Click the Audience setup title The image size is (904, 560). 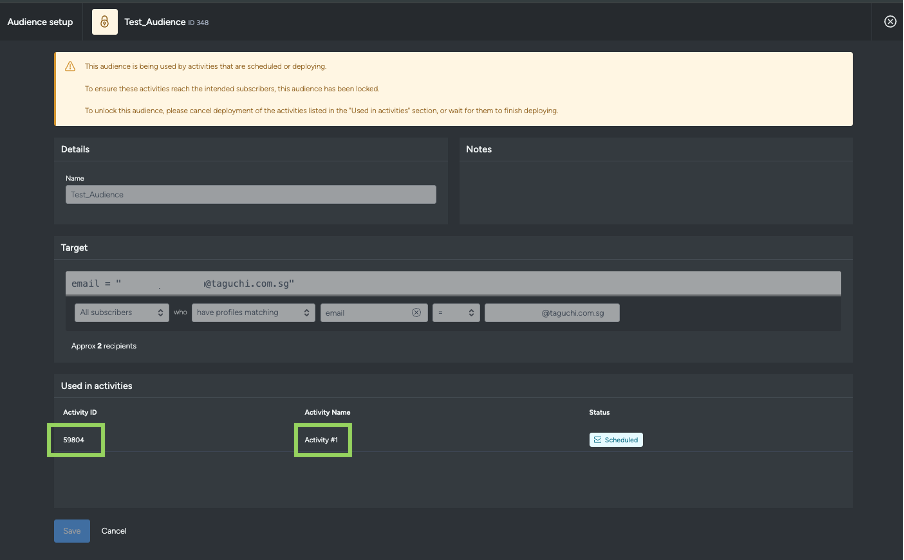click(x=40, y=22)
